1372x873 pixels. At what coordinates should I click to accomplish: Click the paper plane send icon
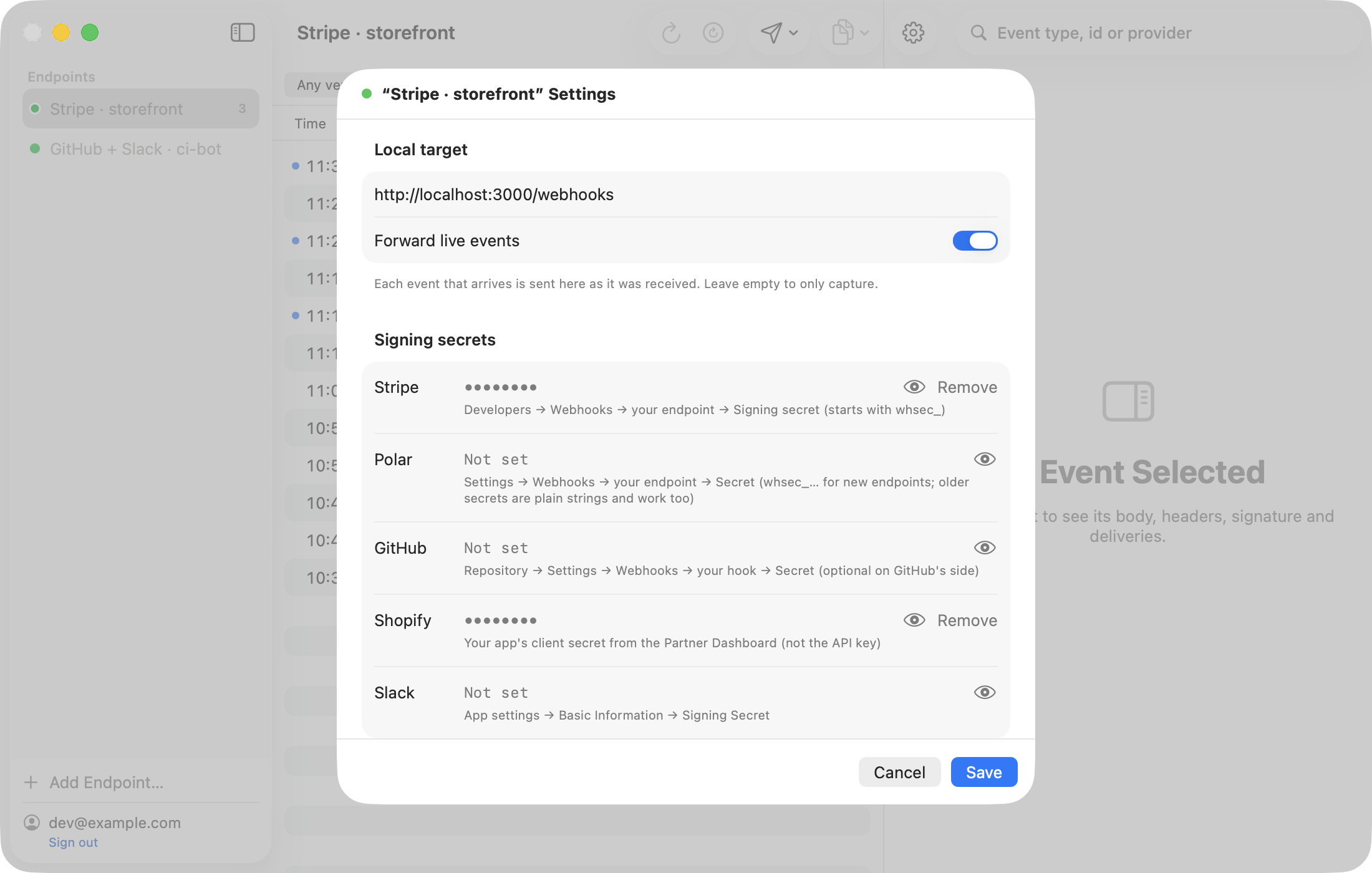(771, 32)
